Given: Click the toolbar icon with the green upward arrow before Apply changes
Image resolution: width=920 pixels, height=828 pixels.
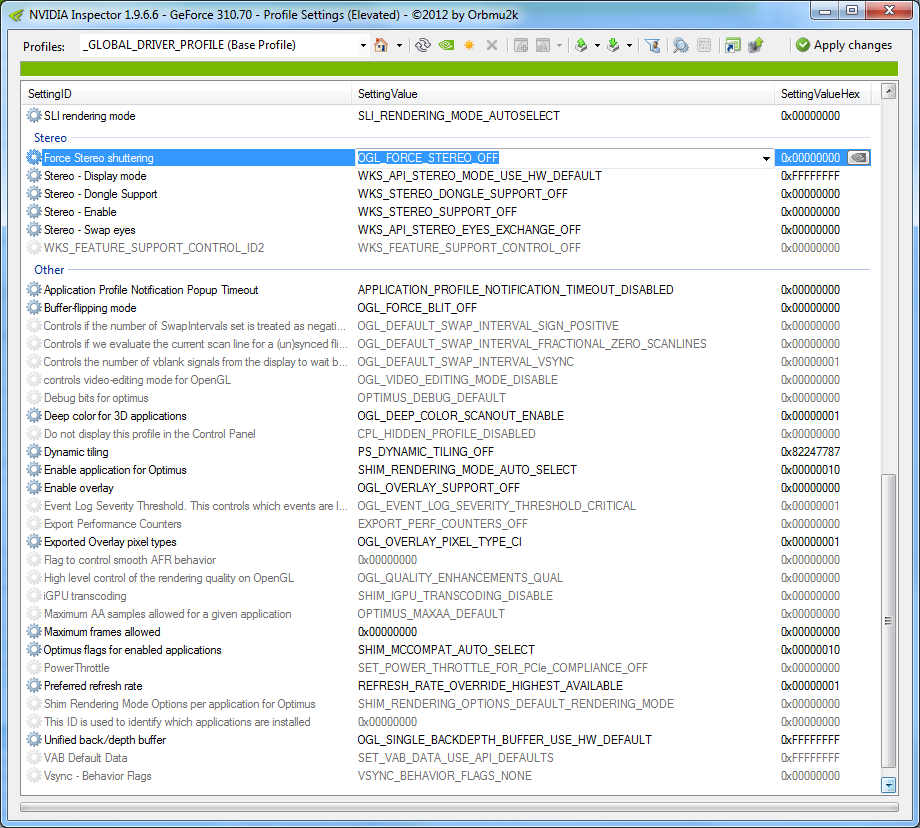Looking at the screenshot, I should pos(756,45).
